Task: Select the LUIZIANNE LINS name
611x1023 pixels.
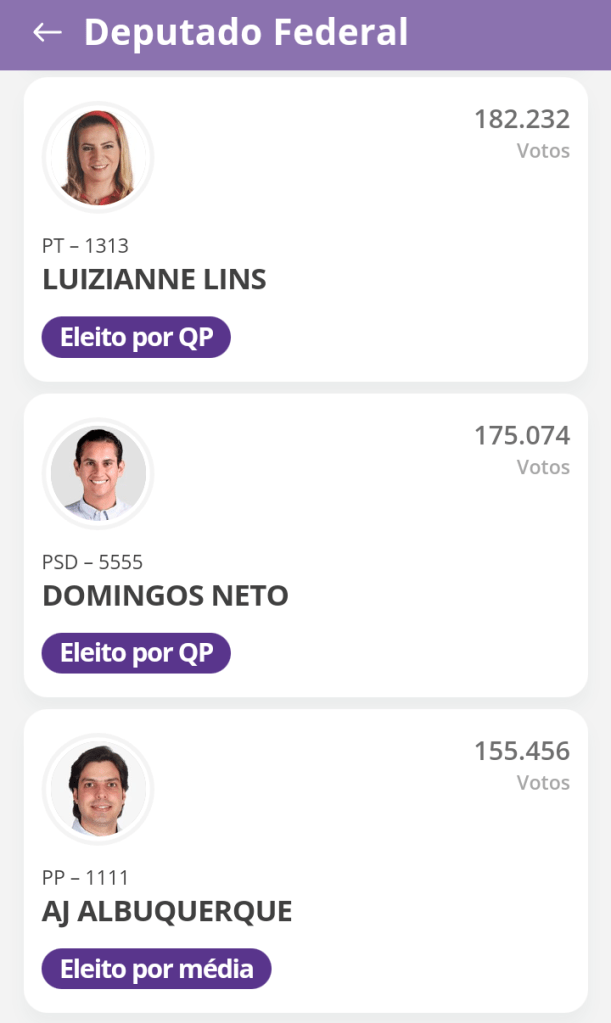Action: (x=154, y=279)
